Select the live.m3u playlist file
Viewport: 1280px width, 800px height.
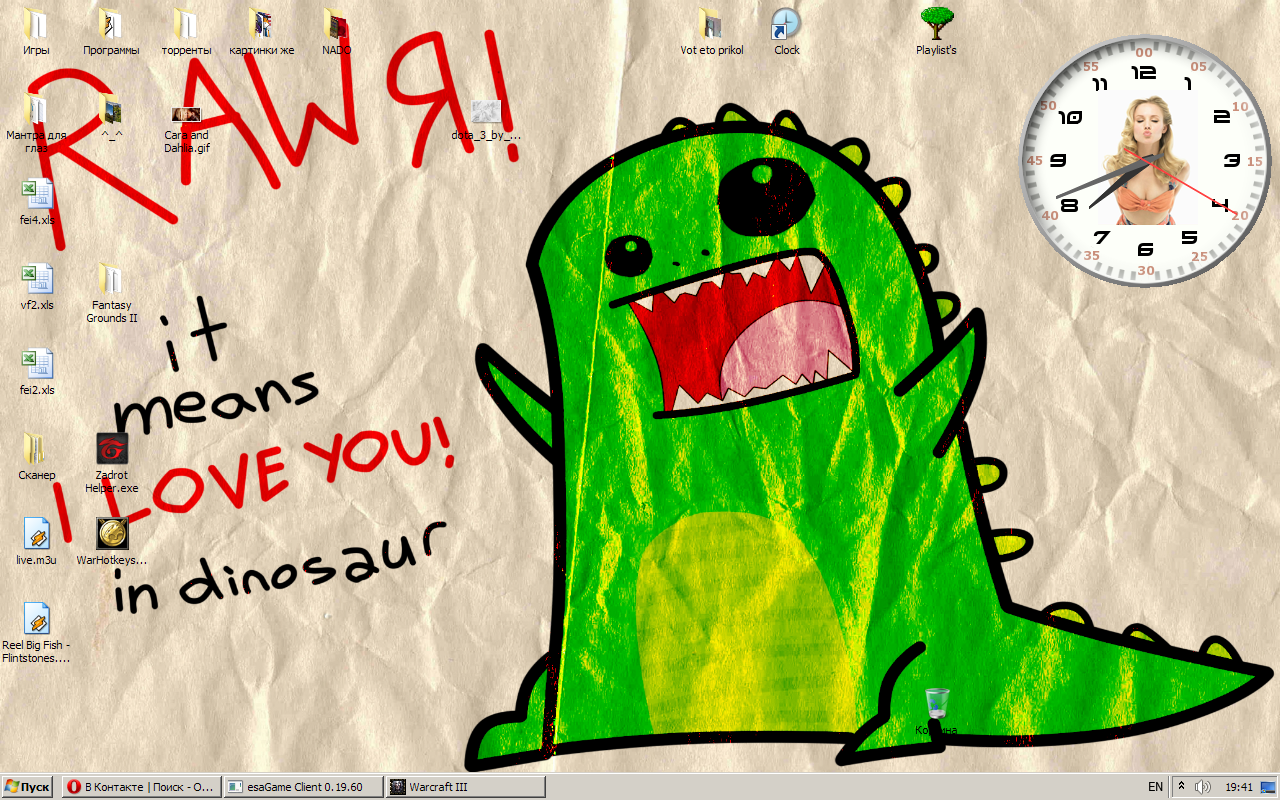(37, 533)
